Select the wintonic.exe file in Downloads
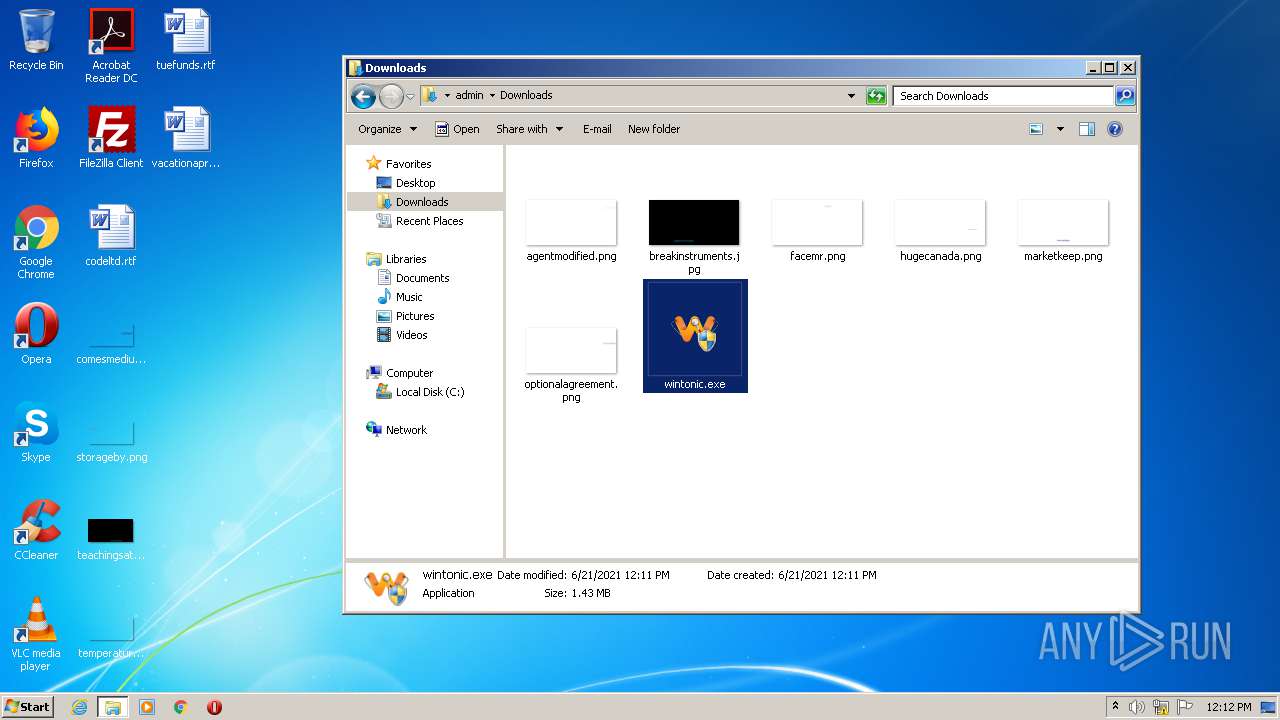1280x720 pixels. click(x=695, y=336)
